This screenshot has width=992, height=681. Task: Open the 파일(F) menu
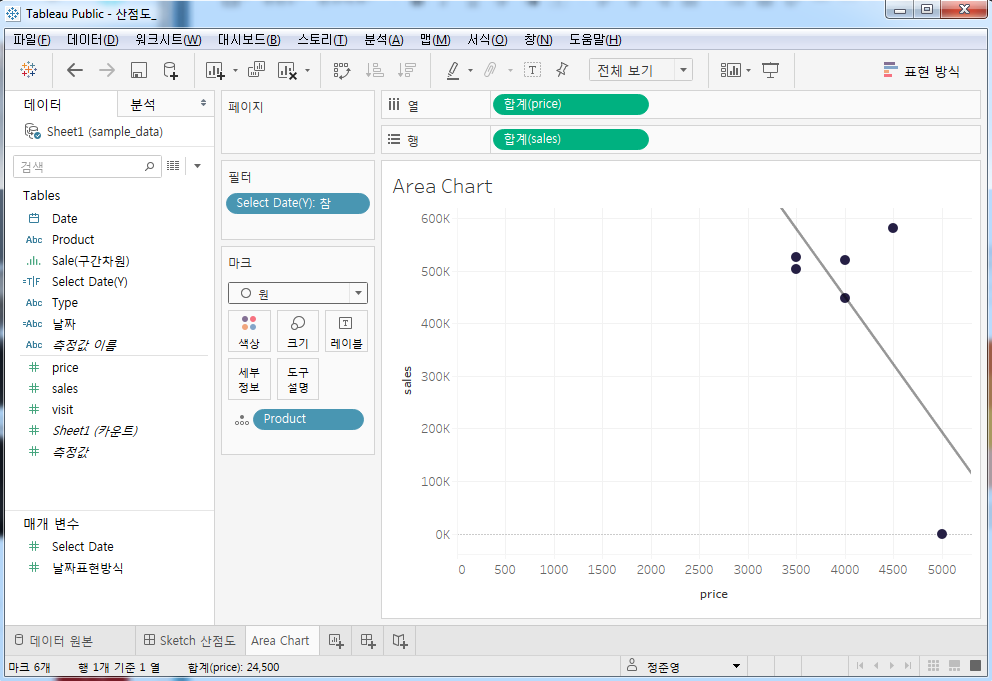point(32,40)
